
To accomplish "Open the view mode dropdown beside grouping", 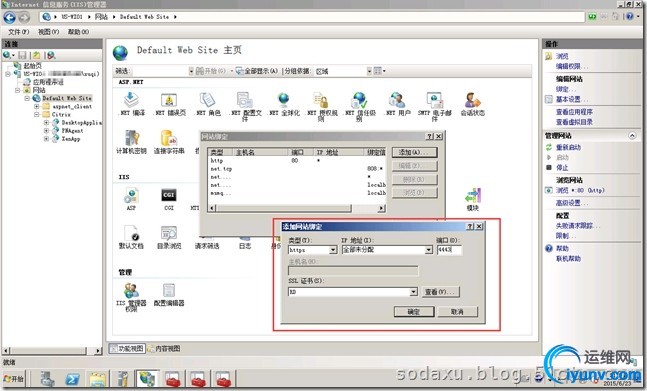I will point(380,71).
